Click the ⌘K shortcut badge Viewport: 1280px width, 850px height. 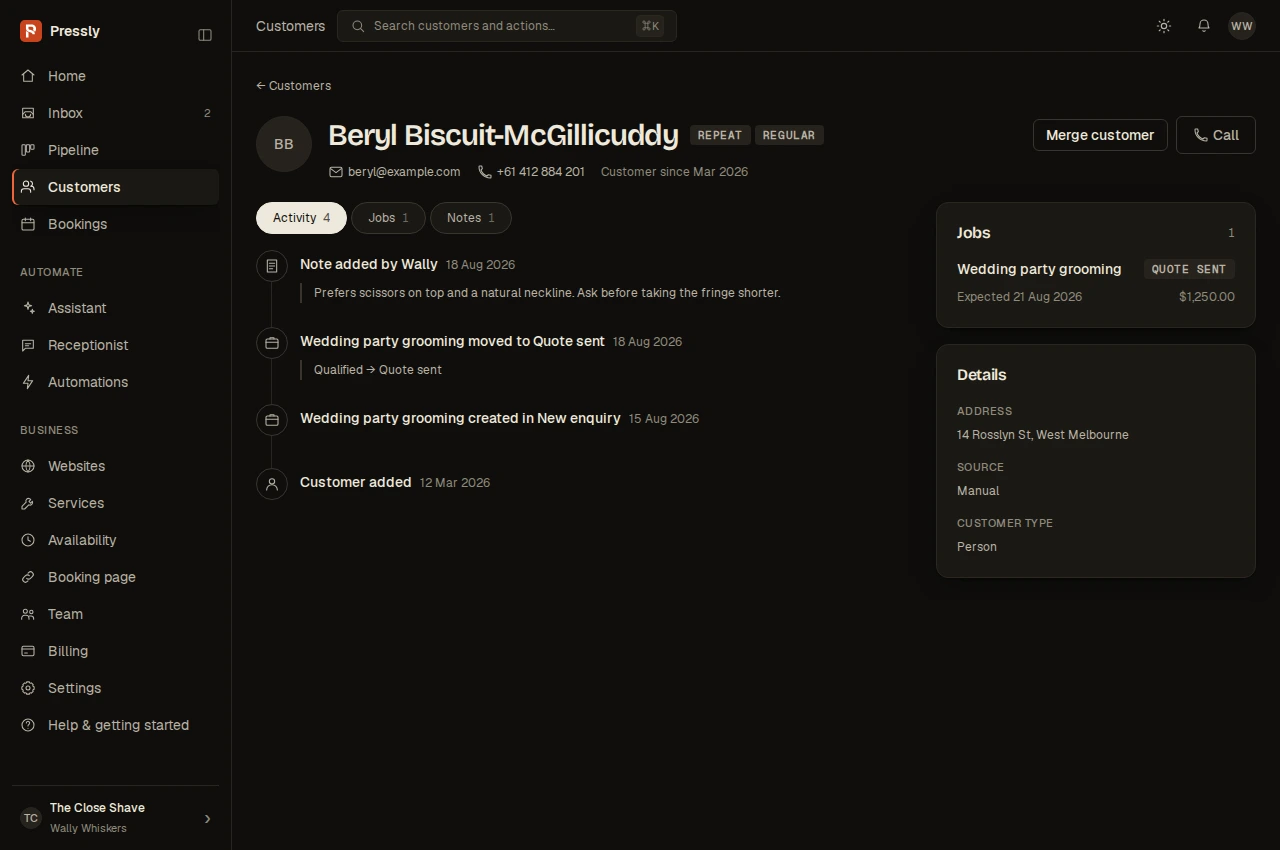pyautogui.click(x=650, y=26)
